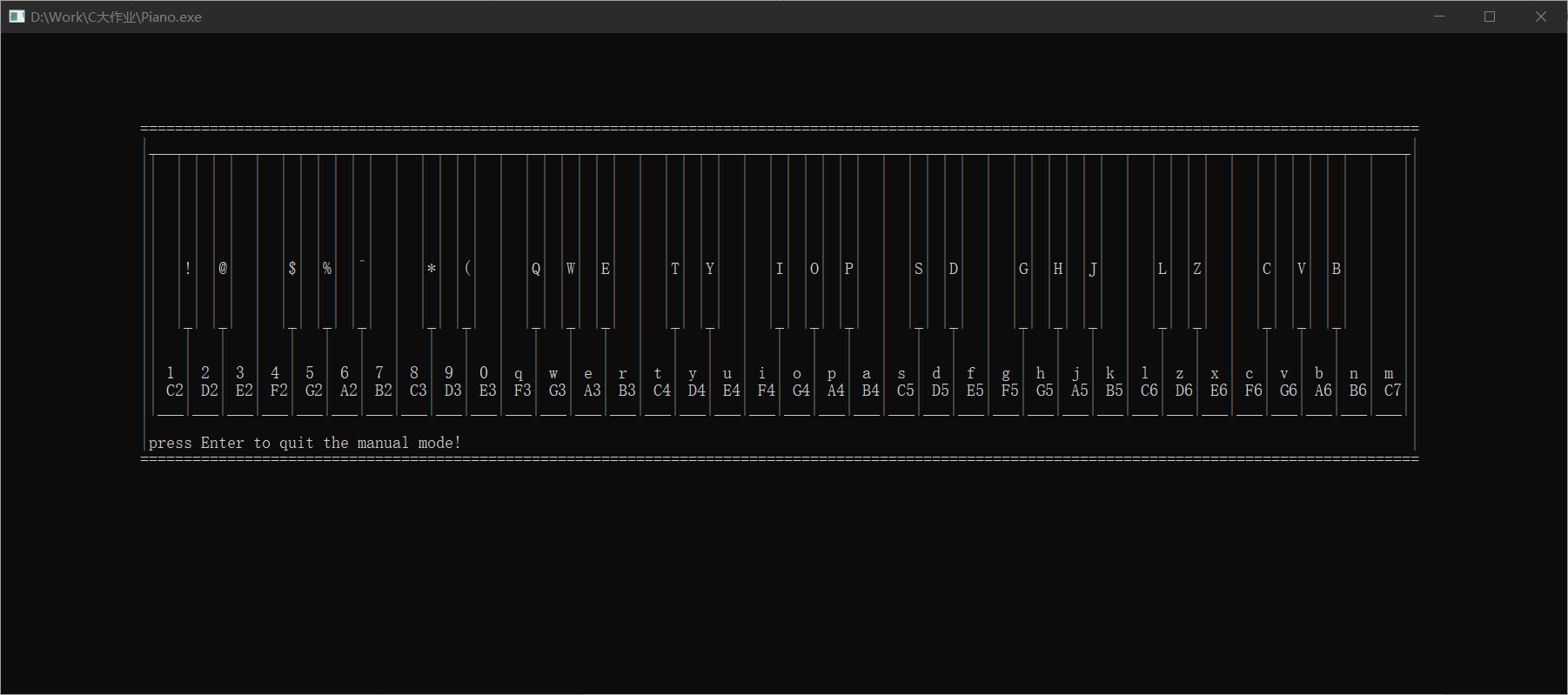
Task: Click the white key labeled B2
Action: (x=379, y=383)
